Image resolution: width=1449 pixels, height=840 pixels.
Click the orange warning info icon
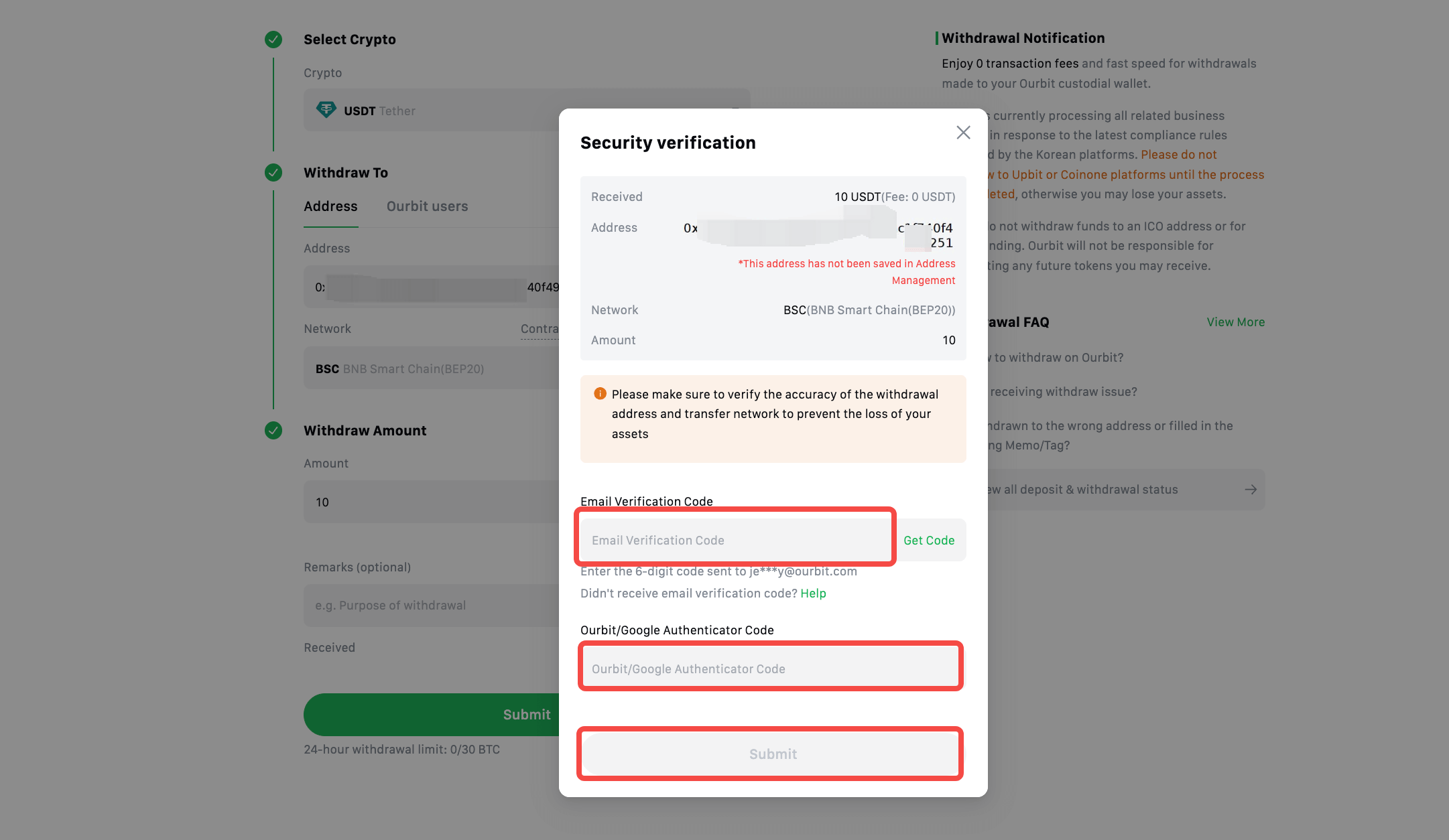(x=600, y=394)
